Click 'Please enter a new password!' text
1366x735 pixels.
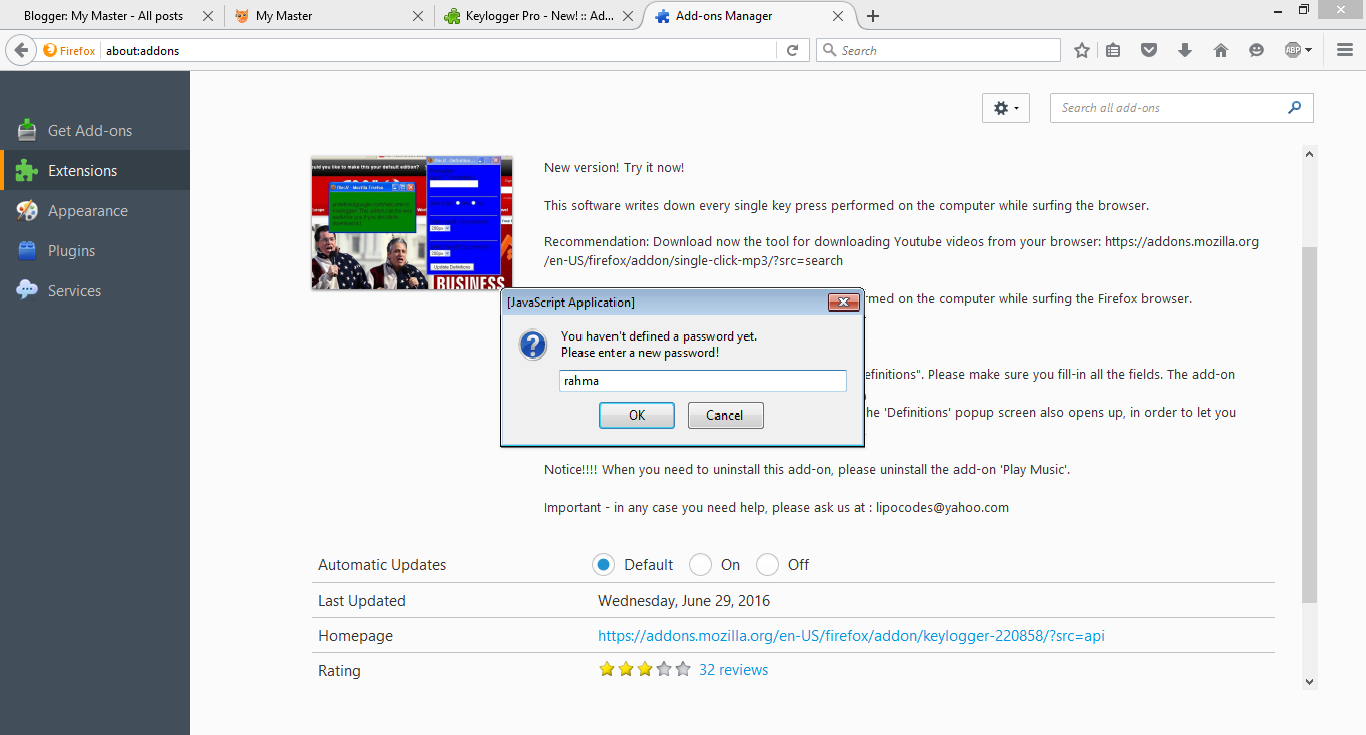point(640,353)
